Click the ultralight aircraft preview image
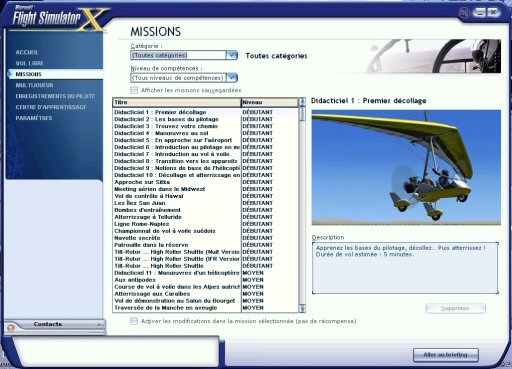The width and height of the screenshot is (512, 369). 406,167
